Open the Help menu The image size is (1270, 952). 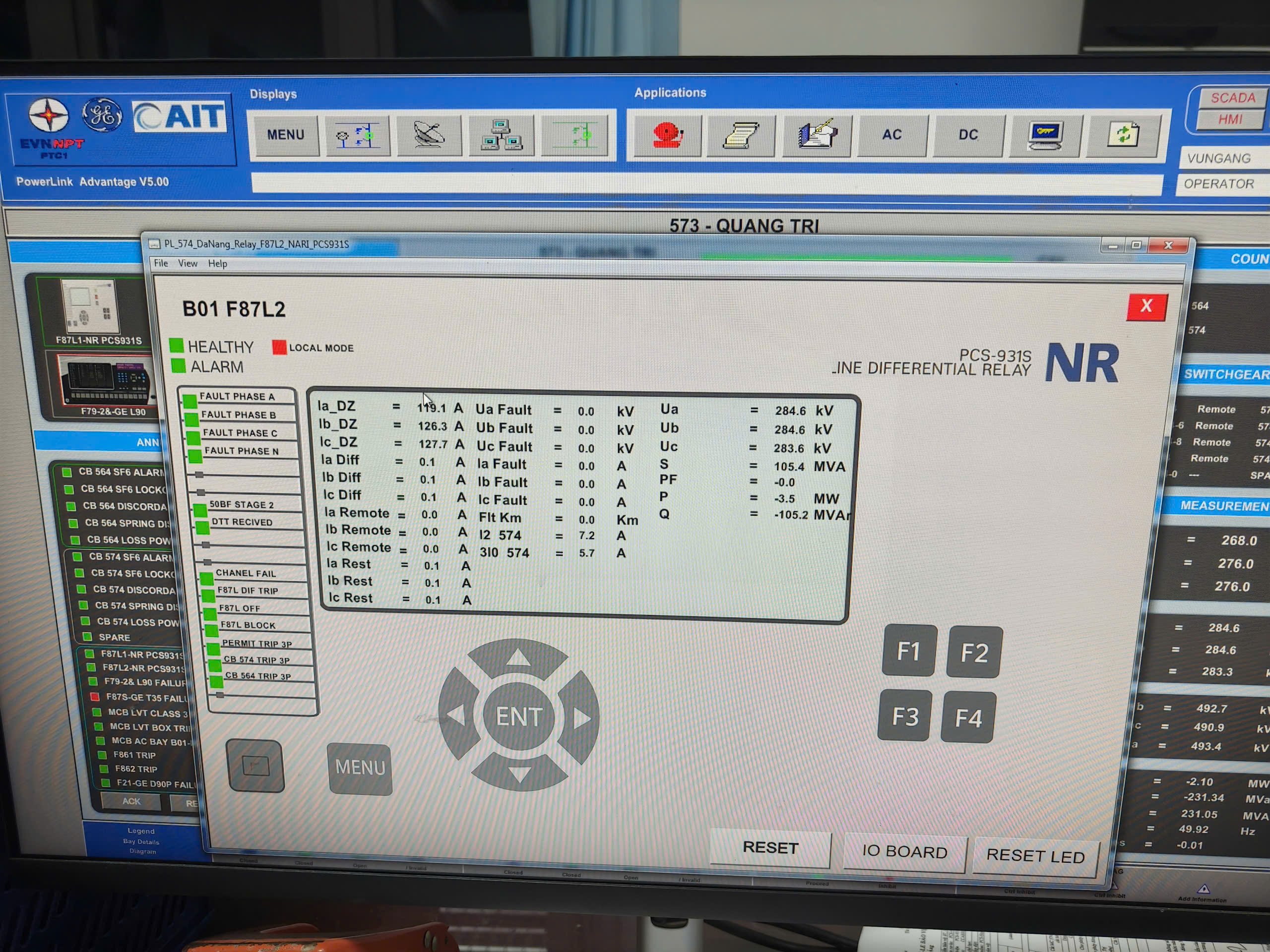[x=217, y=263]
